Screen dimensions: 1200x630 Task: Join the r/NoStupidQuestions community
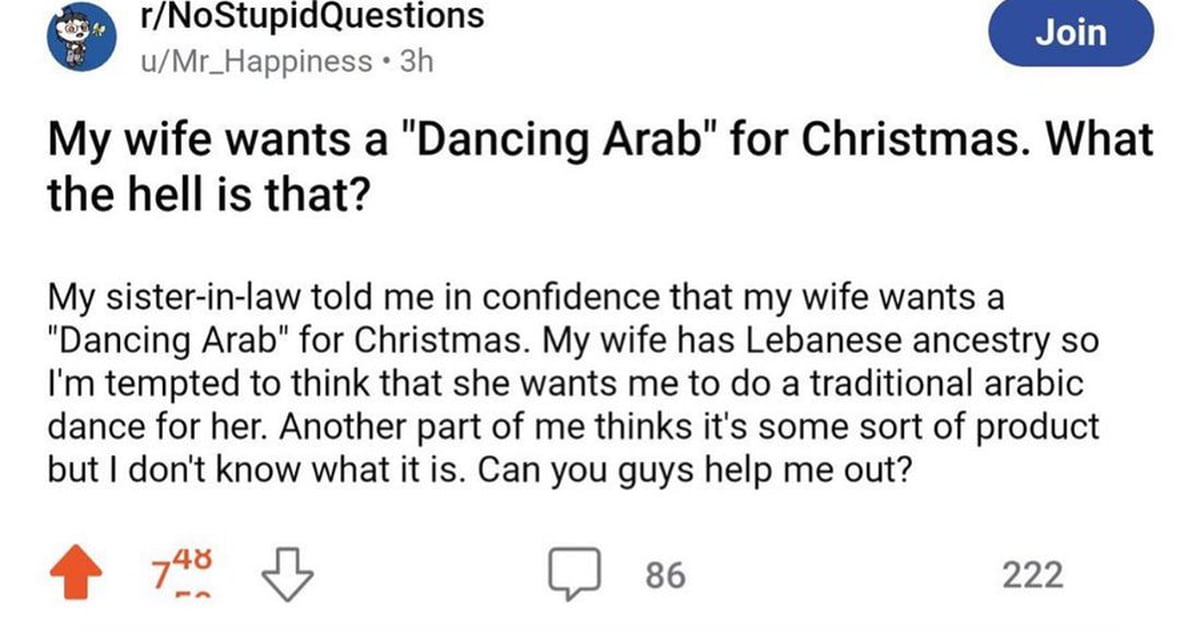[1071, 32]
